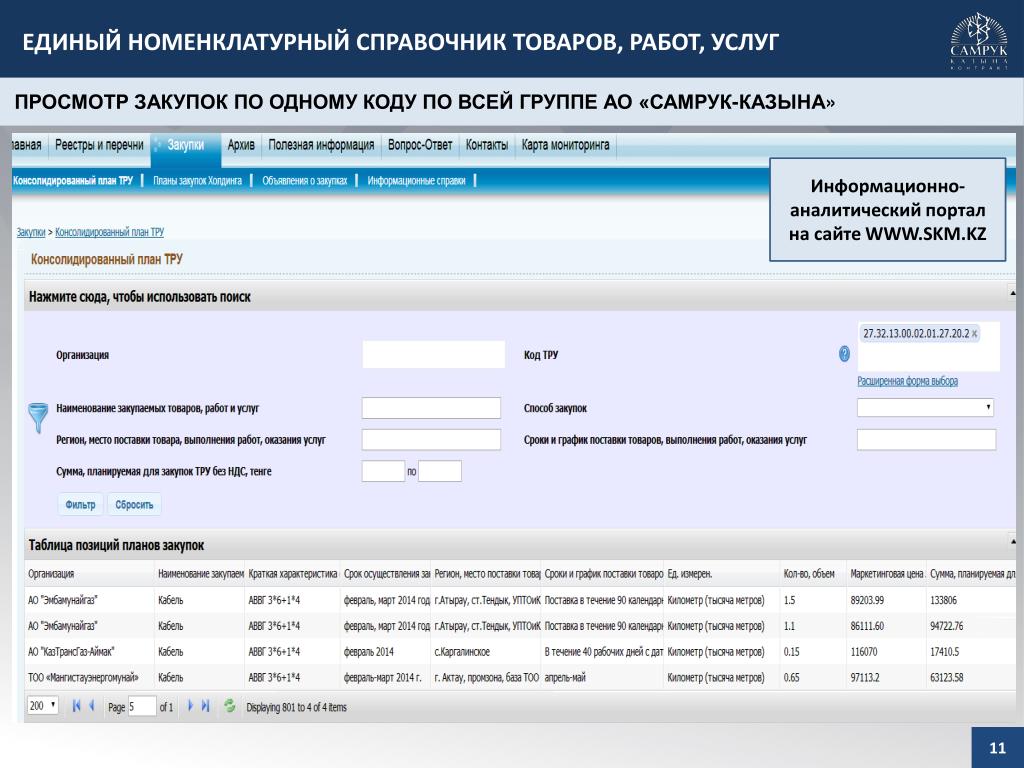Screen dimensions: 1024x768
Task: Open the Полезная информация menu
Action: (x=321, y=145)
